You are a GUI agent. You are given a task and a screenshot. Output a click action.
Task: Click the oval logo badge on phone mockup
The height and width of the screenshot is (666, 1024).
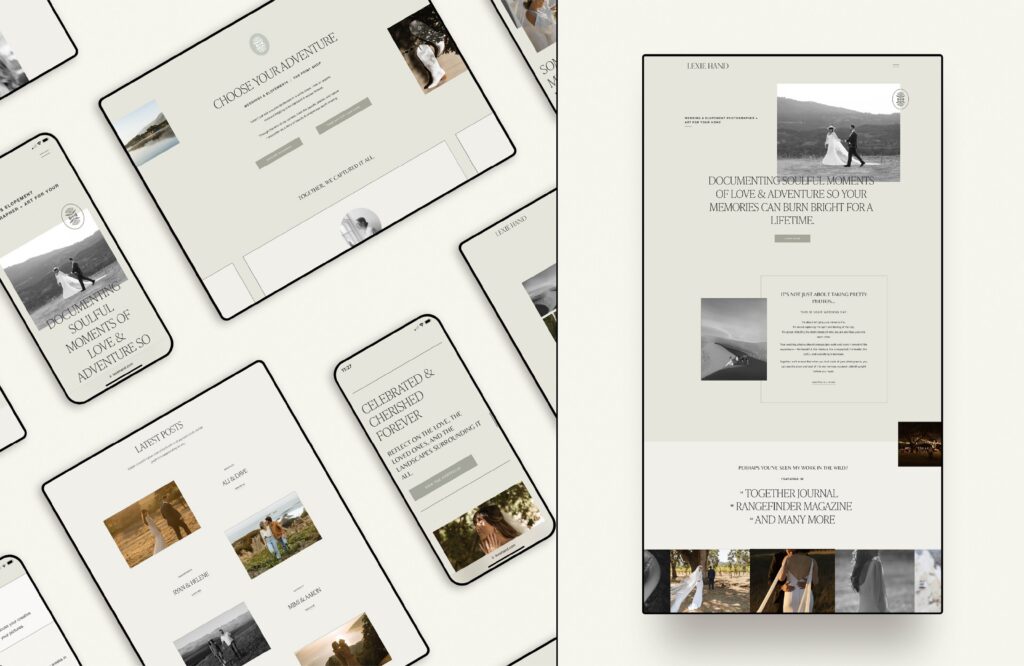(71, 216)
